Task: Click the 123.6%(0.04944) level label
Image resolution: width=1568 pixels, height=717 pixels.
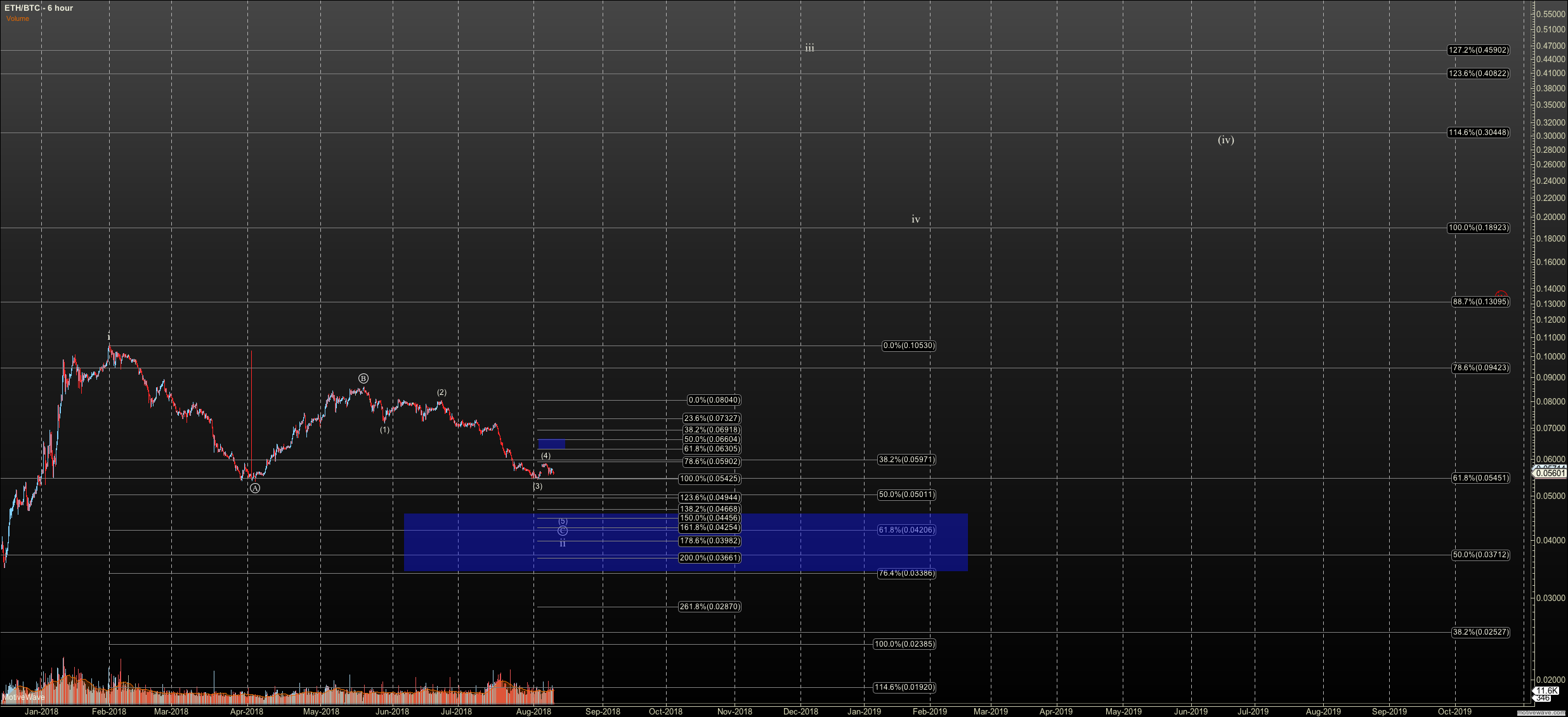Action: [710, 498]
